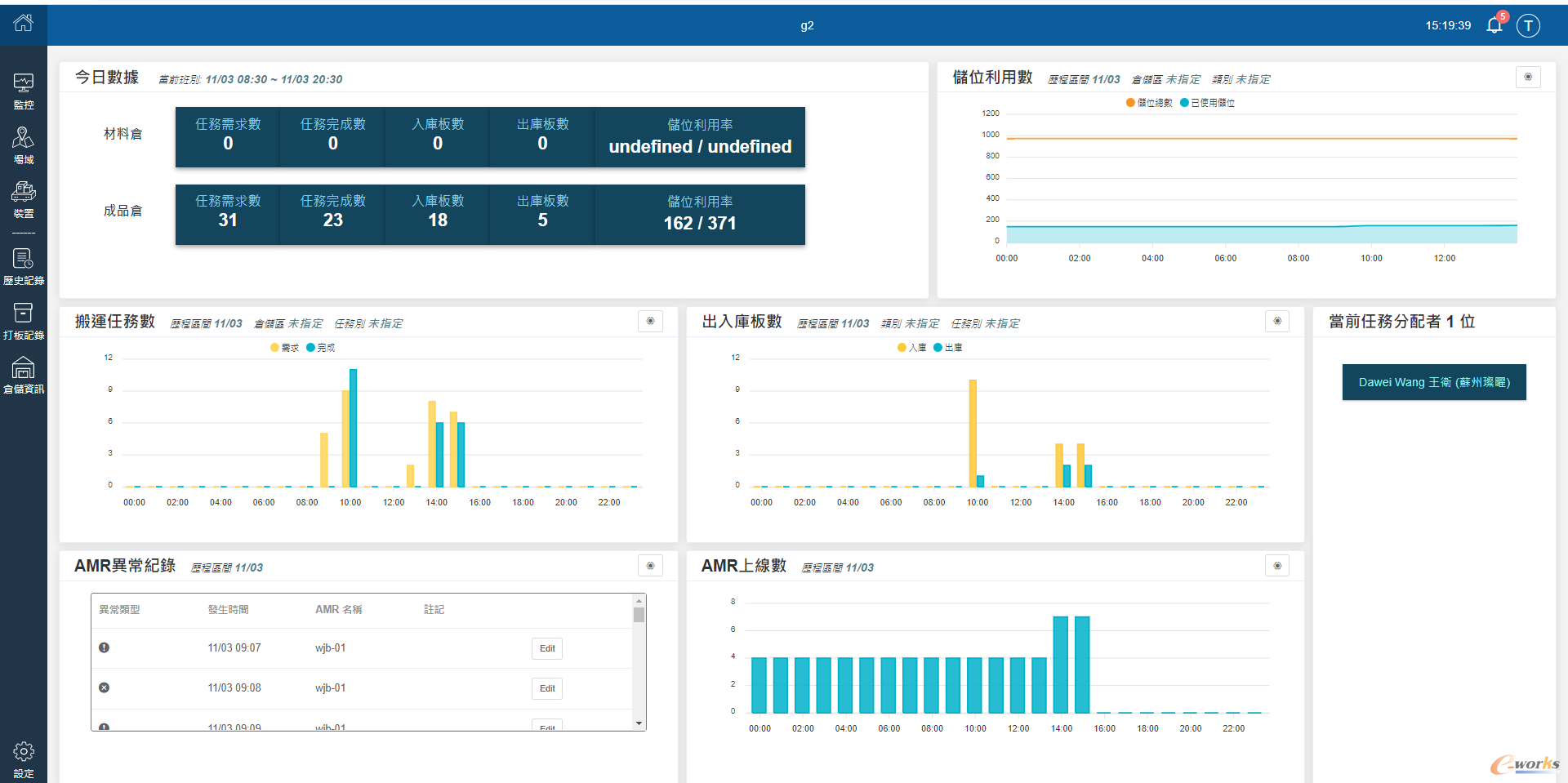Click 成品倉 任務需求數 31 tile
1568x783 pixels.
click(228, 214)
